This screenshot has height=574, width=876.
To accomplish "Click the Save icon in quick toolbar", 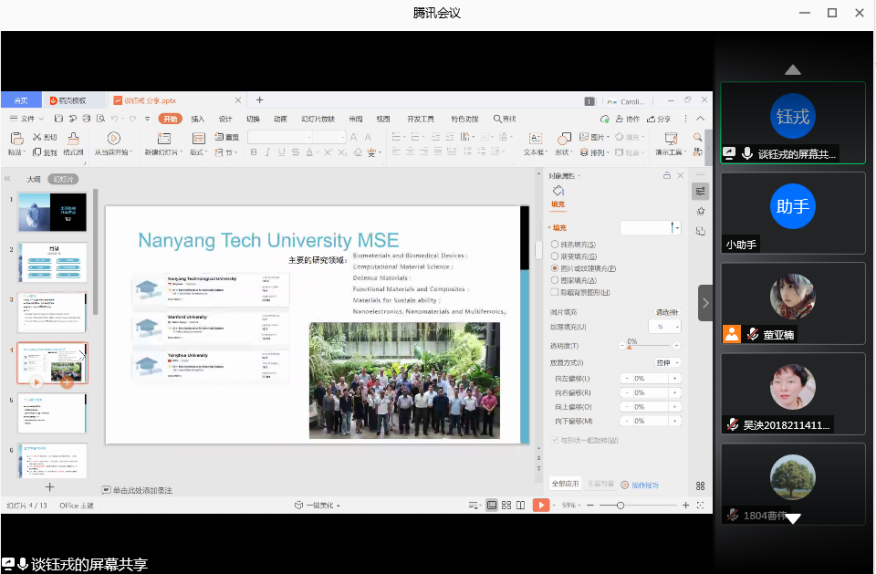I will [x=59, y=118].
